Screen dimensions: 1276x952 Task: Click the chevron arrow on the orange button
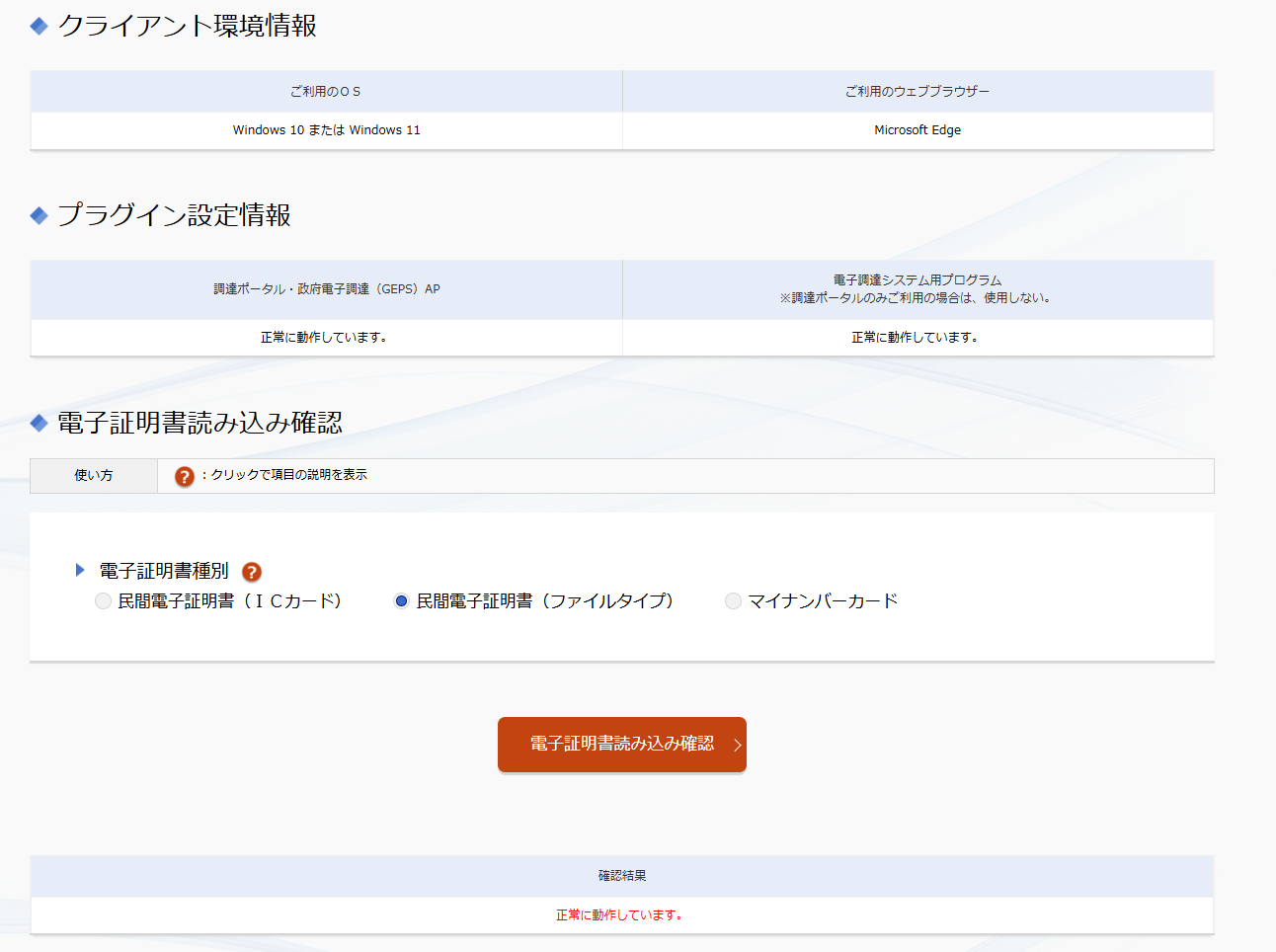(x=737, y=745)
